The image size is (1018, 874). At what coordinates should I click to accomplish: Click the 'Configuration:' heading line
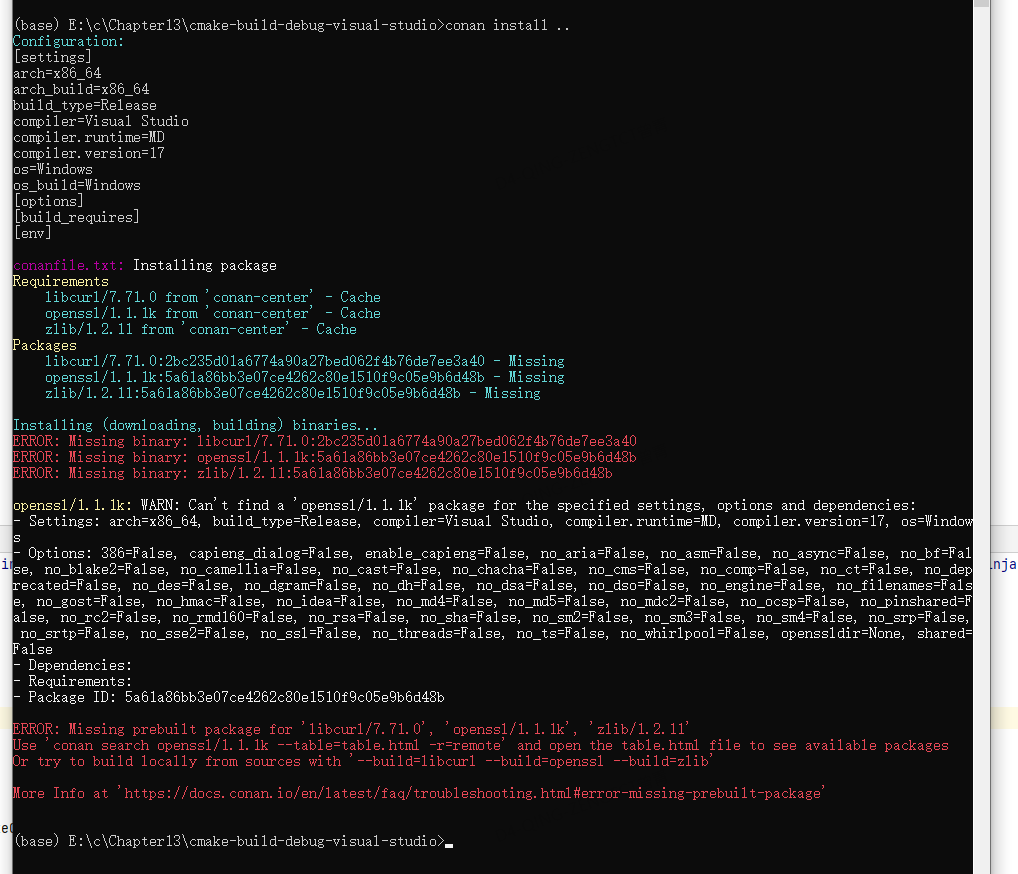point(68,41)
